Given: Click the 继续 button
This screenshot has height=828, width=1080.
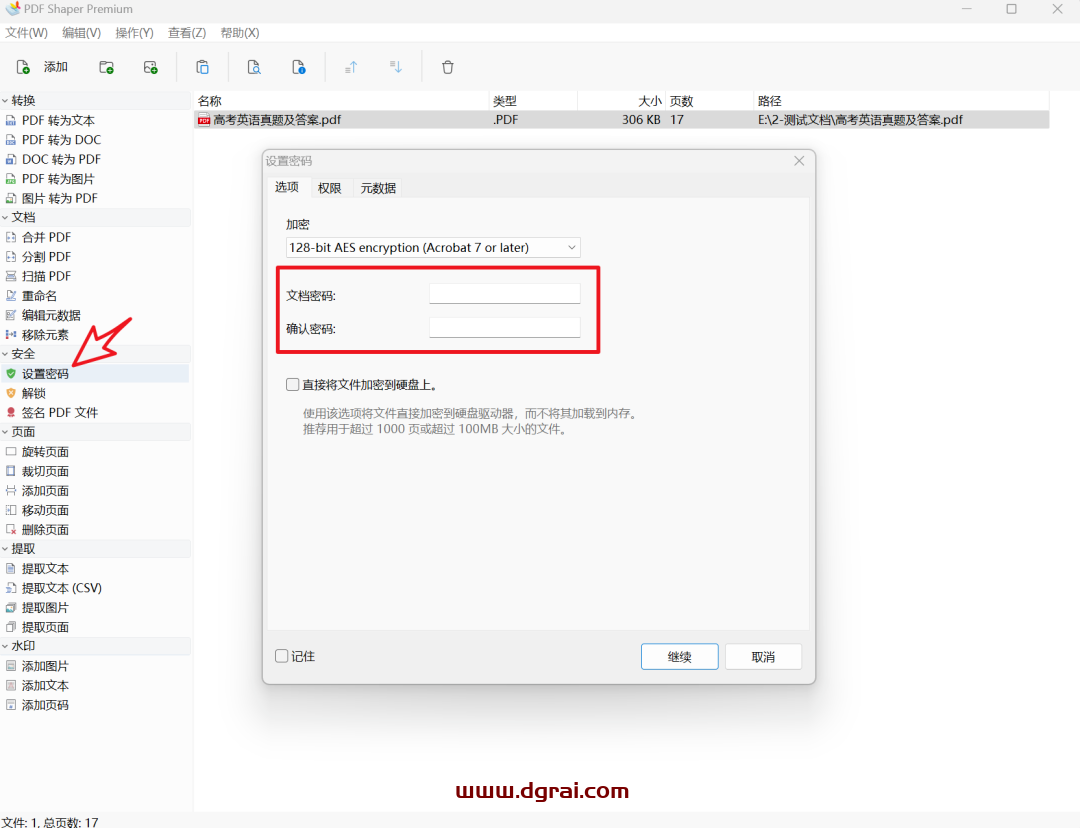Looking at the screenshot, I should click(680, 656).
